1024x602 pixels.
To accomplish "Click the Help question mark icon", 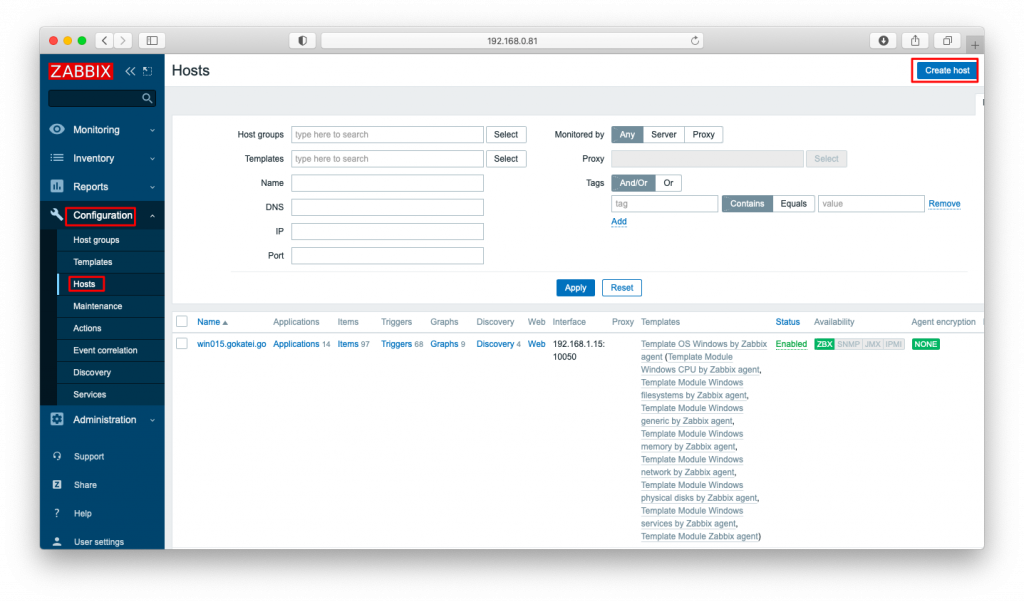I will pos(57,513).
